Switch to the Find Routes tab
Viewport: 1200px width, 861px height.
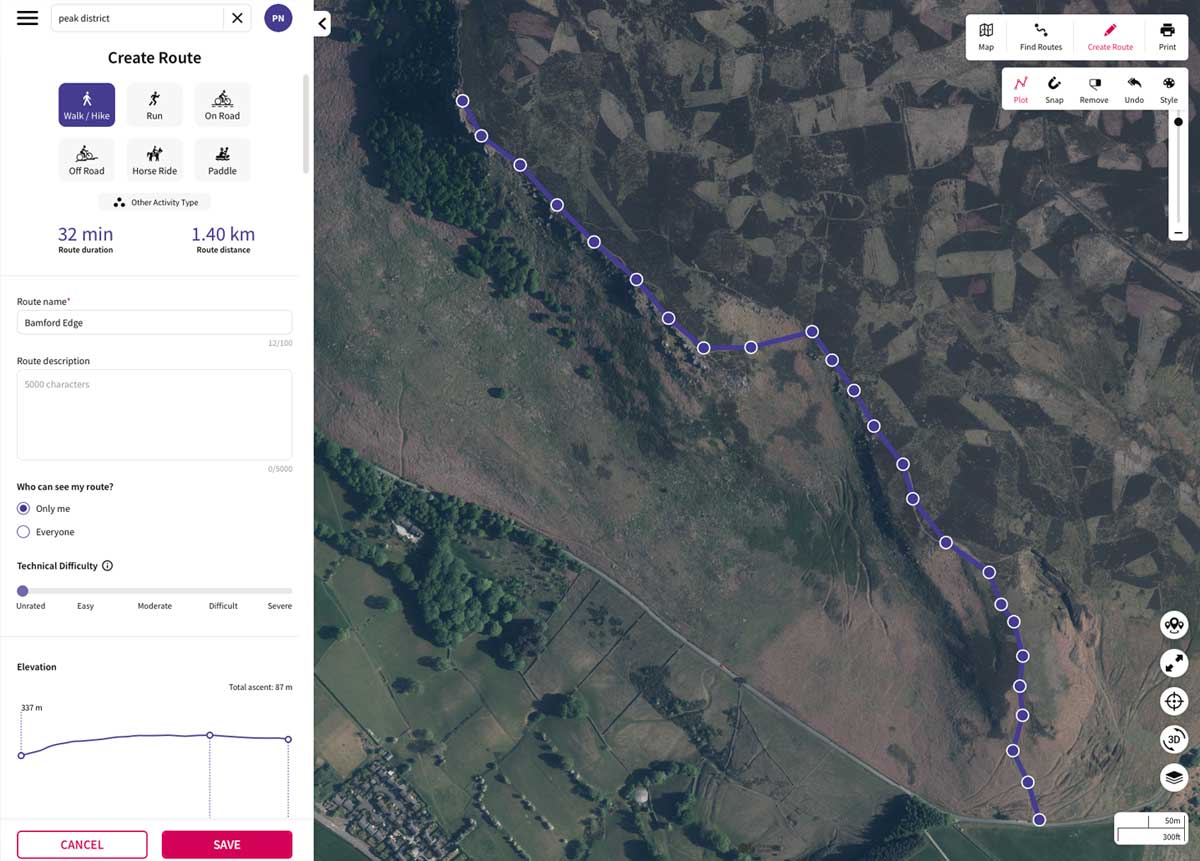coord(1041,36)
